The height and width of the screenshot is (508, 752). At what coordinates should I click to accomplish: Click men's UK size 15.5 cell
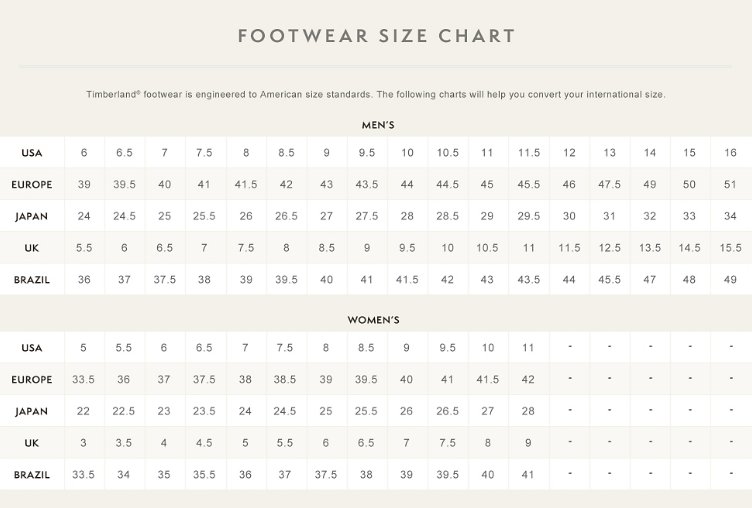(x=730, y=248)
